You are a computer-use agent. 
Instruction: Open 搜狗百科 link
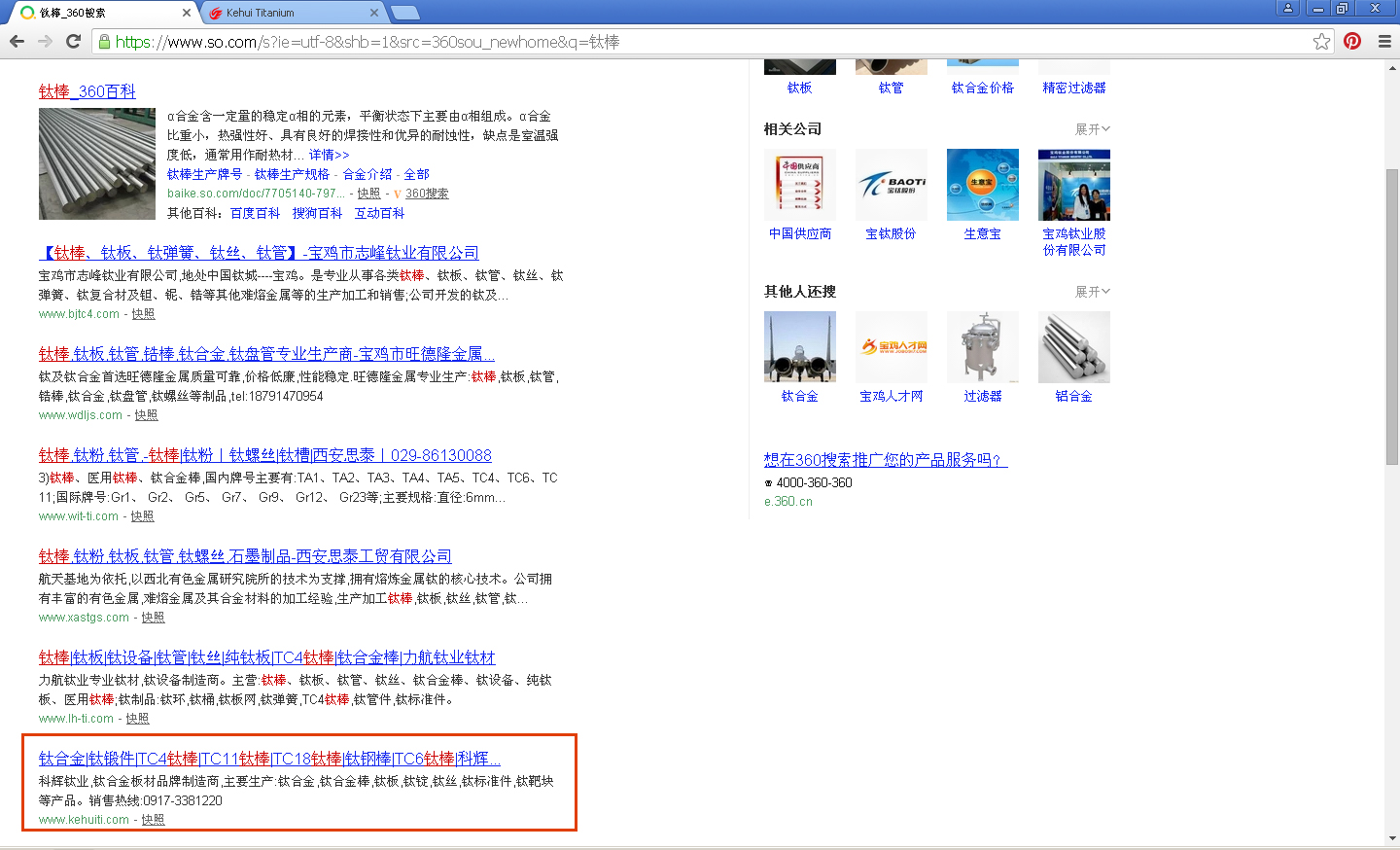pos(317,213)
